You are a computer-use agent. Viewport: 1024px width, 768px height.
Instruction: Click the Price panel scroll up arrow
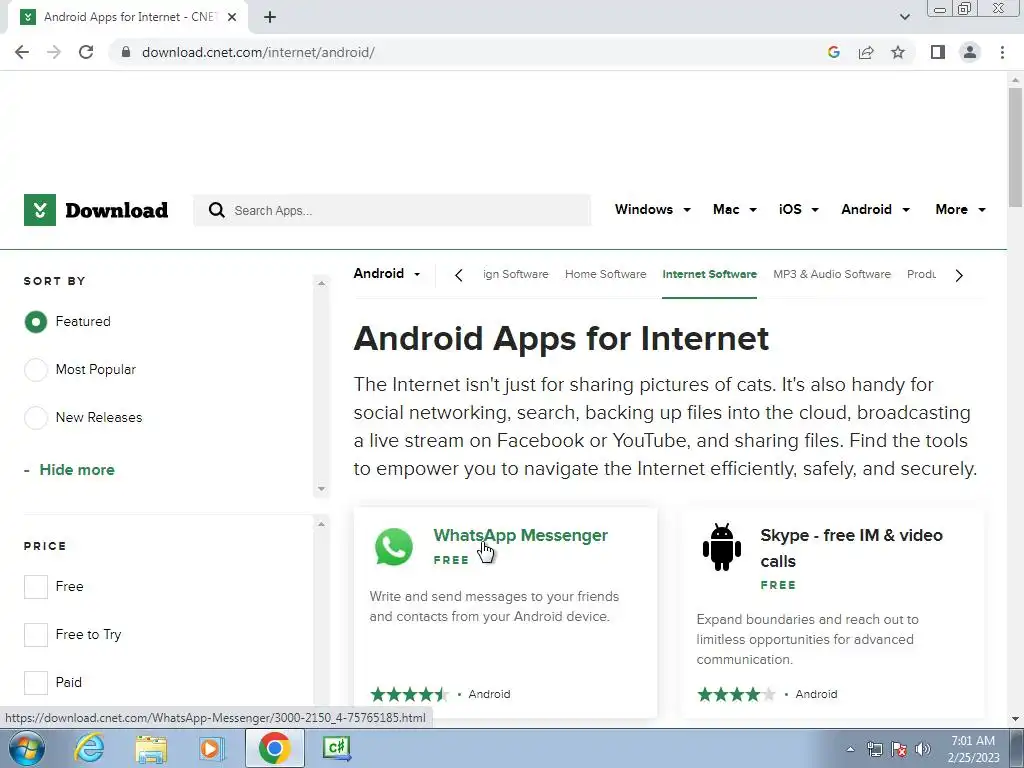(x=321, y=523)
